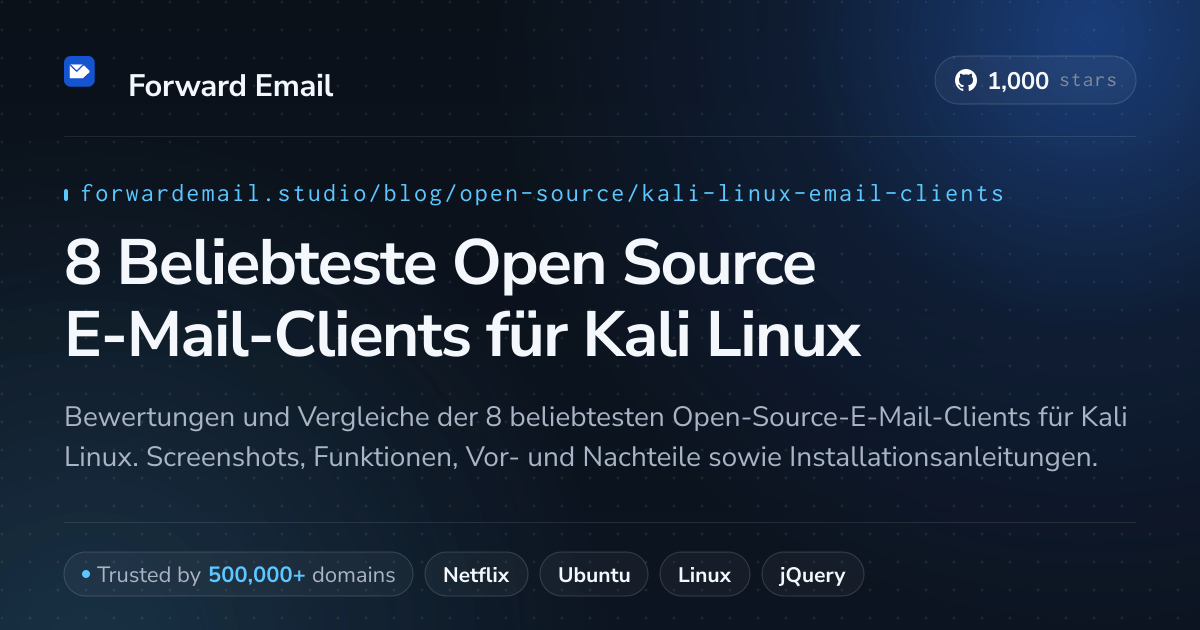Image resolution: width=1200 pixels, height=630 pixels.
Task: Click the Forward Email envelope logo icon
Action: [79, 71]
